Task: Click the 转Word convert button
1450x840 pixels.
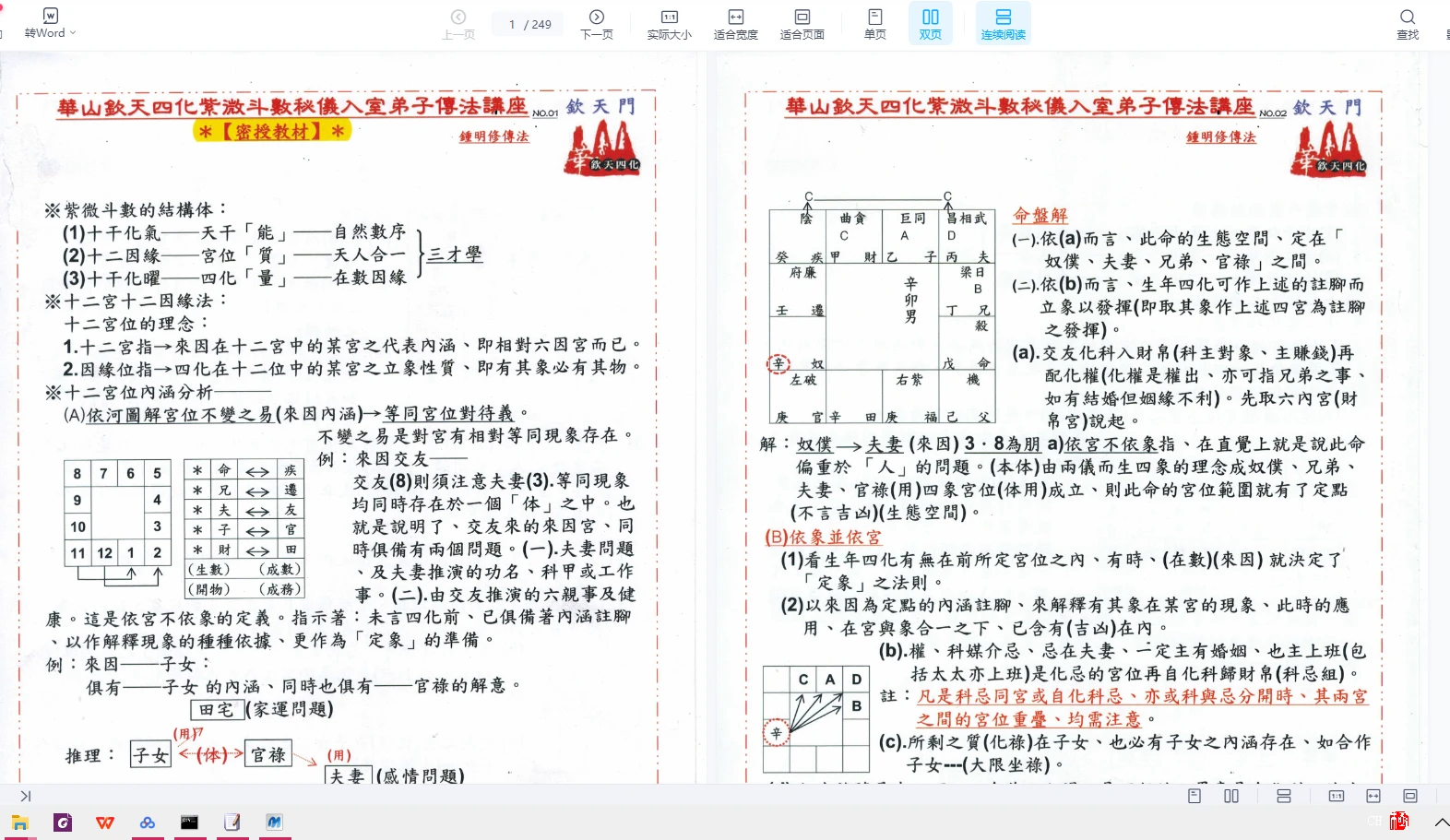Action: click(x=45, y=23)
